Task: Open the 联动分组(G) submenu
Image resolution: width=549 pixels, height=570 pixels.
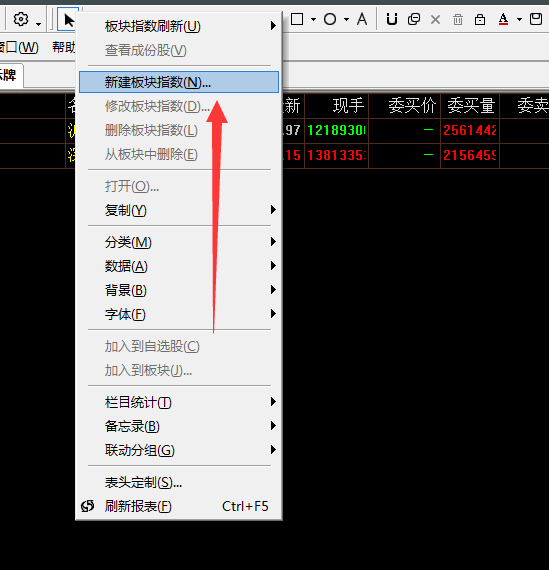Action: pos(179,450)
